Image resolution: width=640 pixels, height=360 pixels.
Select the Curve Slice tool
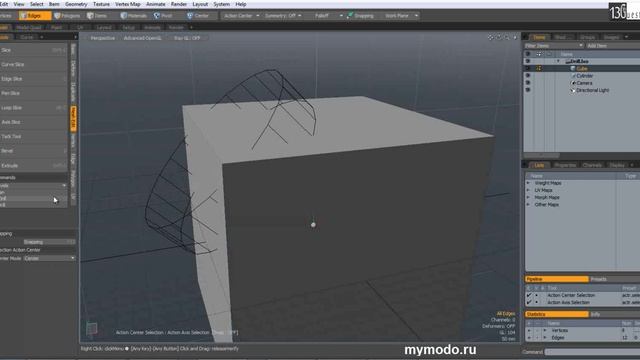point(33,64)
